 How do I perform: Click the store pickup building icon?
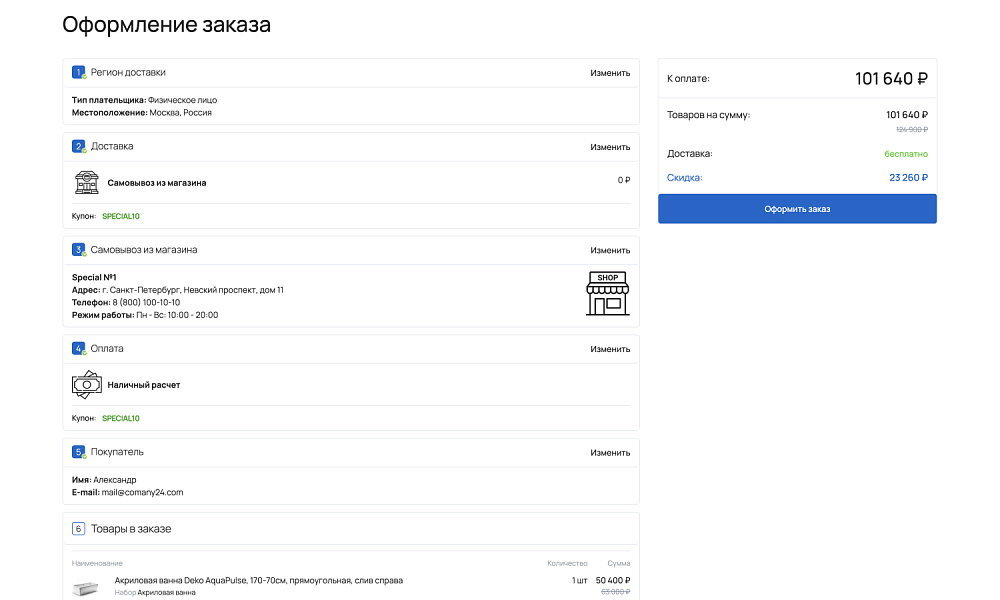[87, 182]
